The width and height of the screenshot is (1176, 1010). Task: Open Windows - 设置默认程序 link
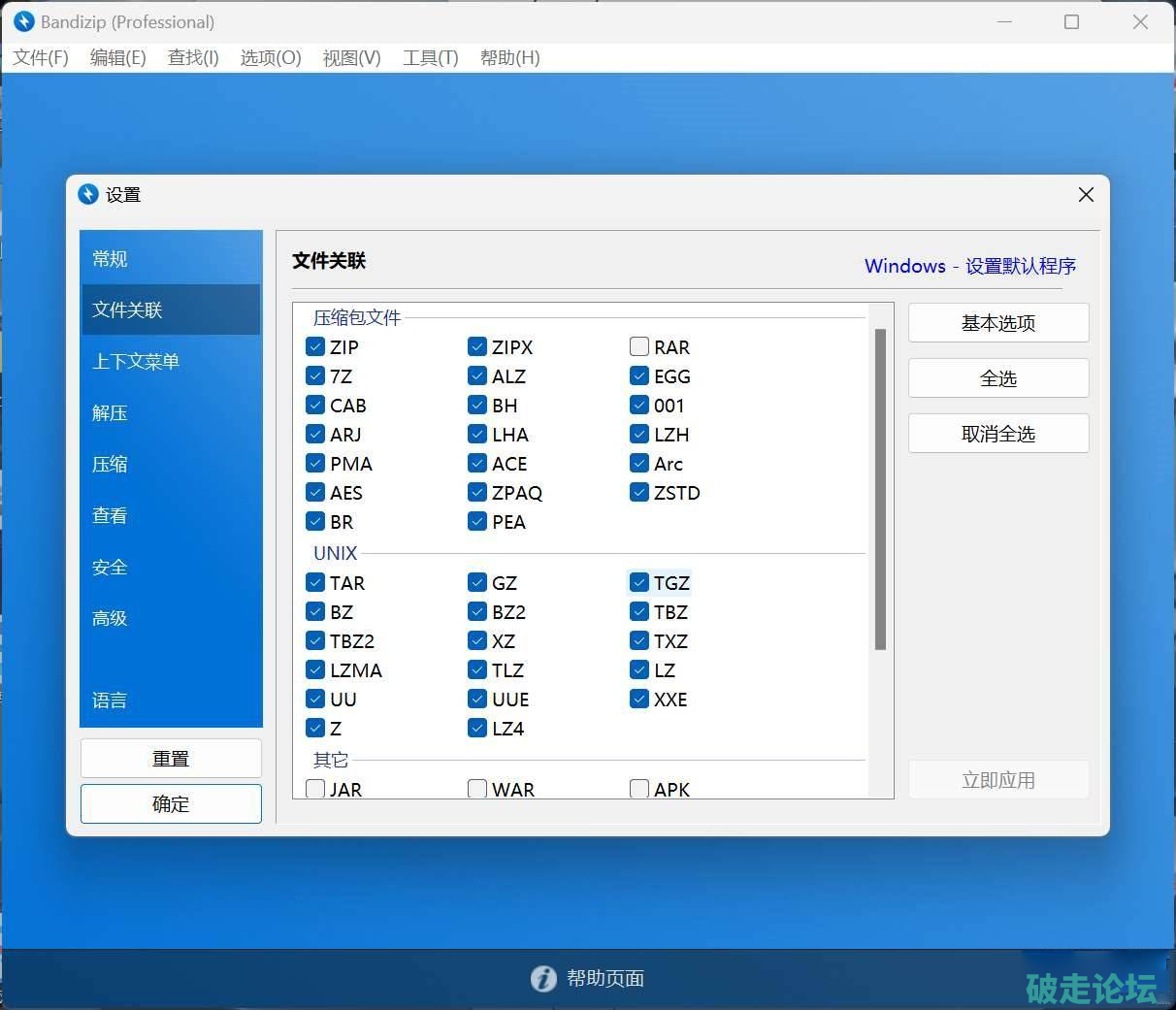click(969, 266)
